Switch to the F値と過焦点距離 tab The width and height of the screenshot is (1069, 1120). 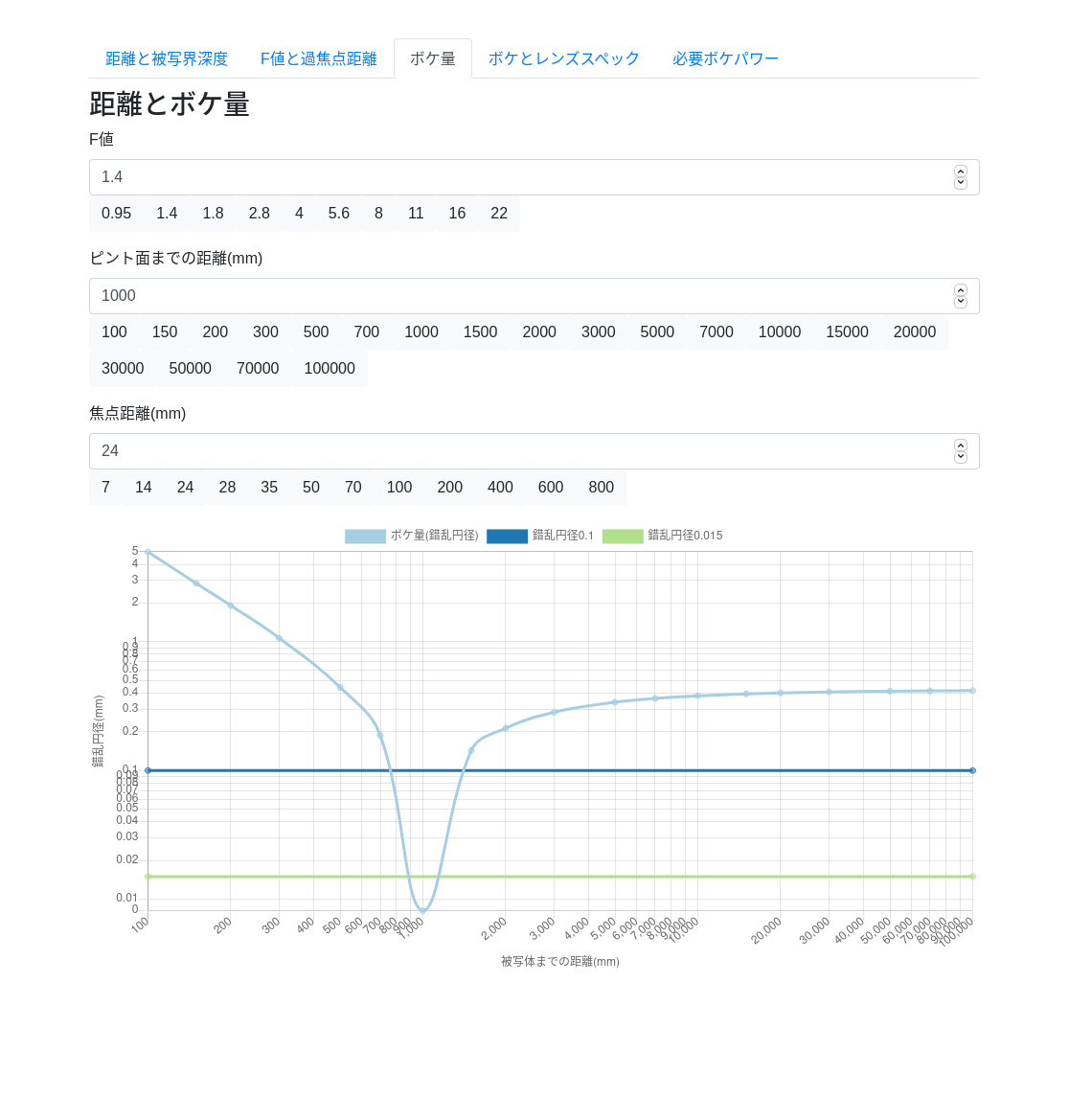pos(318,58)
